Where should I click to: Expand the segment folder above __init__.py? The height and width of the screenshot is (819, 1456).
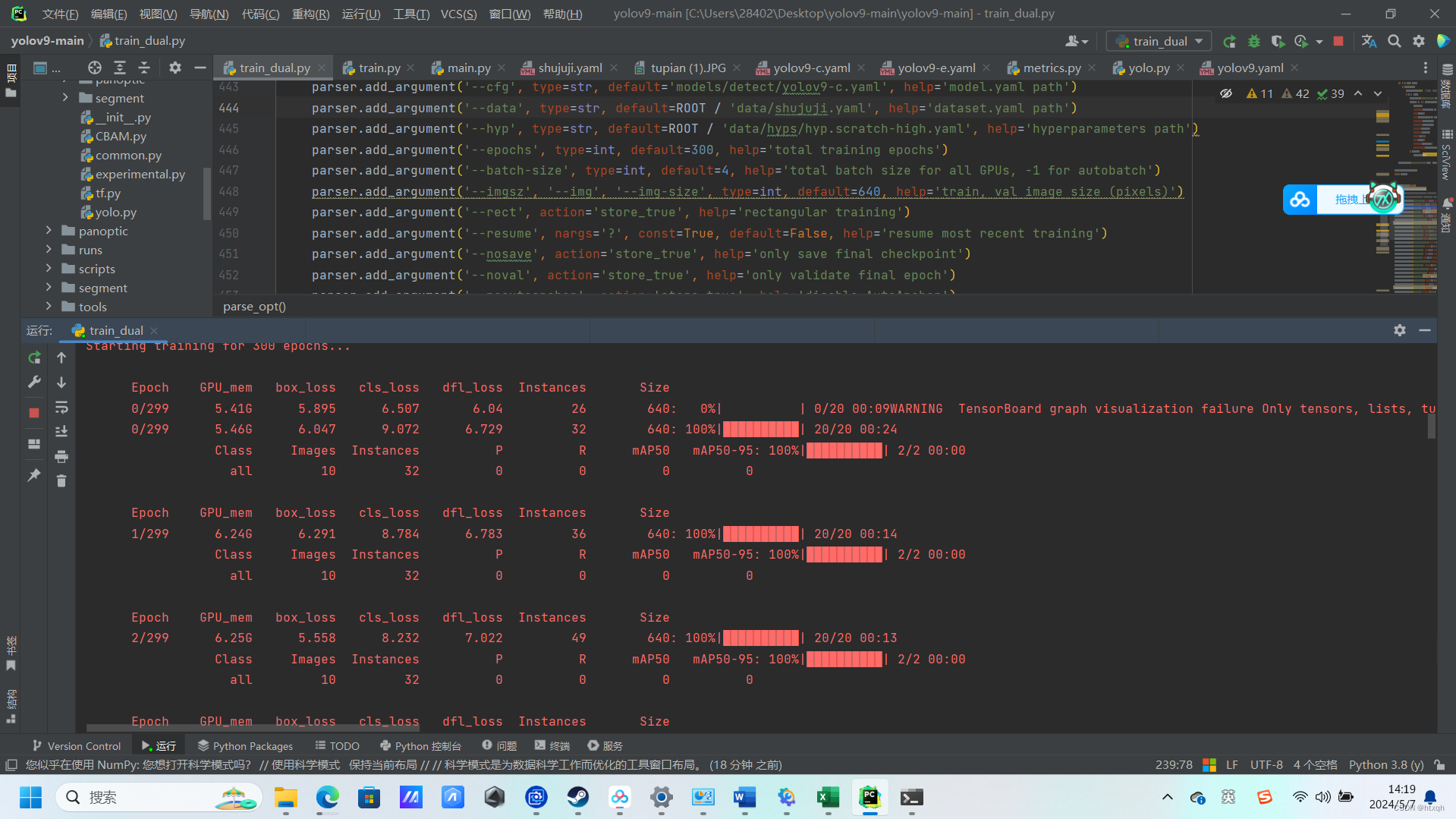65,98
